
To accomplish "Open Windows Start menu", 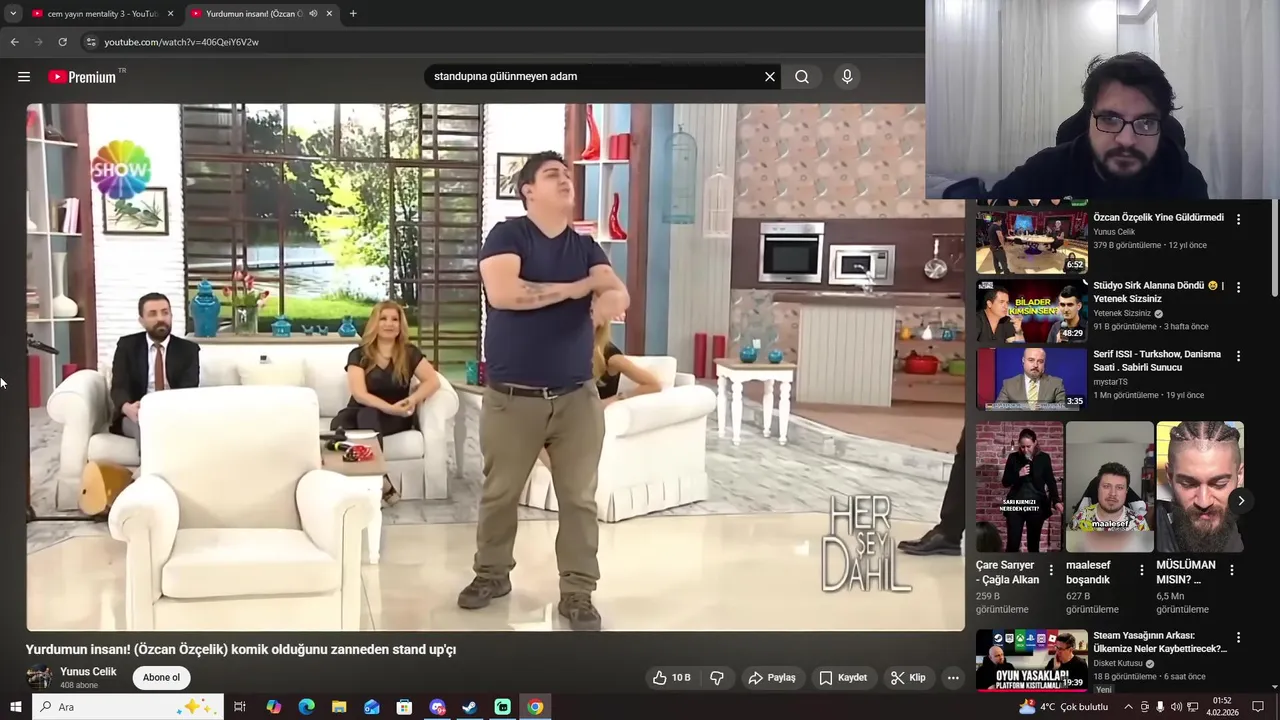I will [x=15, y=707].
